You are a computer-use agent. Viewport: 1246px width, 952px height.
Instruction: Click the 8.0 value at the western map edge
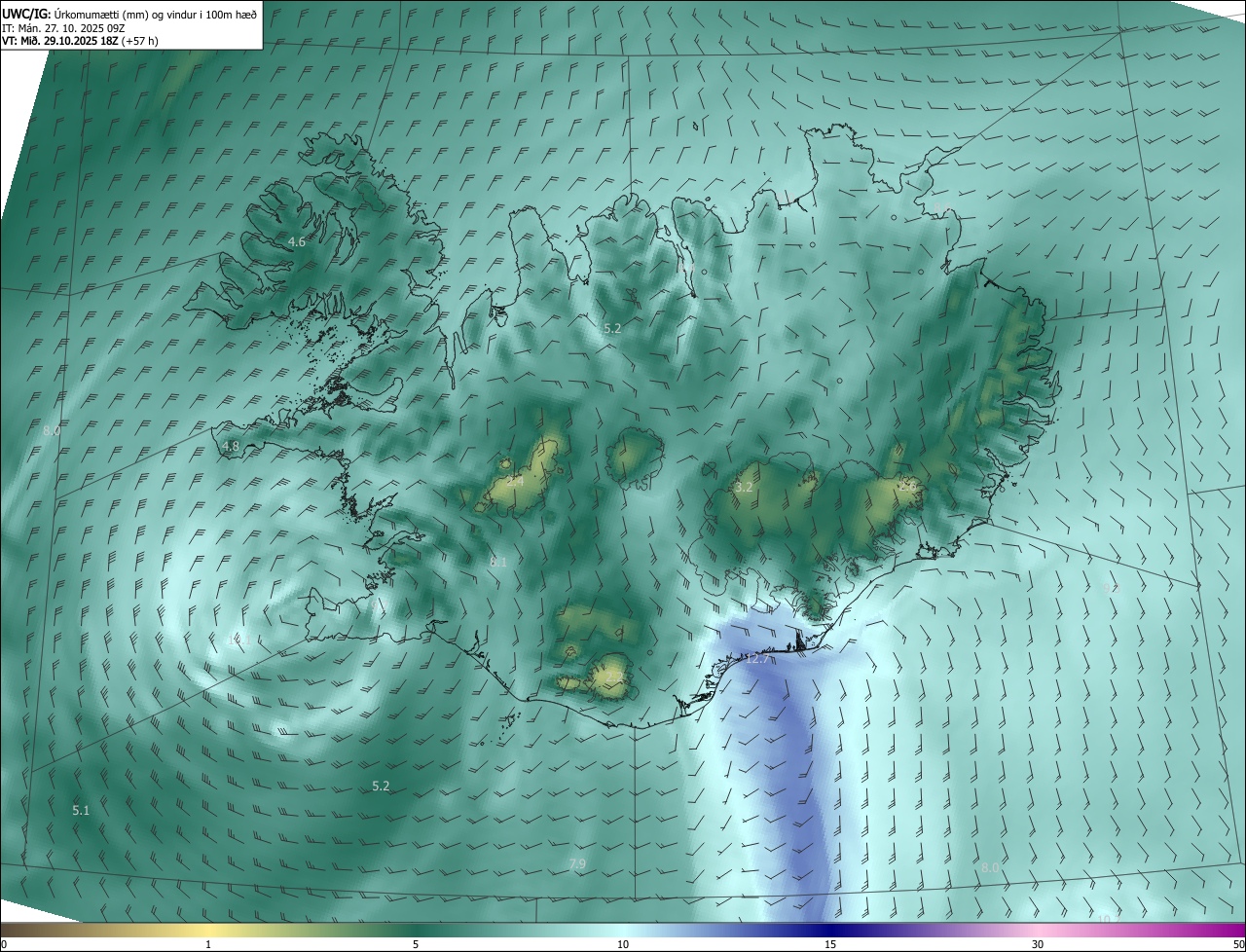(52, 430)
